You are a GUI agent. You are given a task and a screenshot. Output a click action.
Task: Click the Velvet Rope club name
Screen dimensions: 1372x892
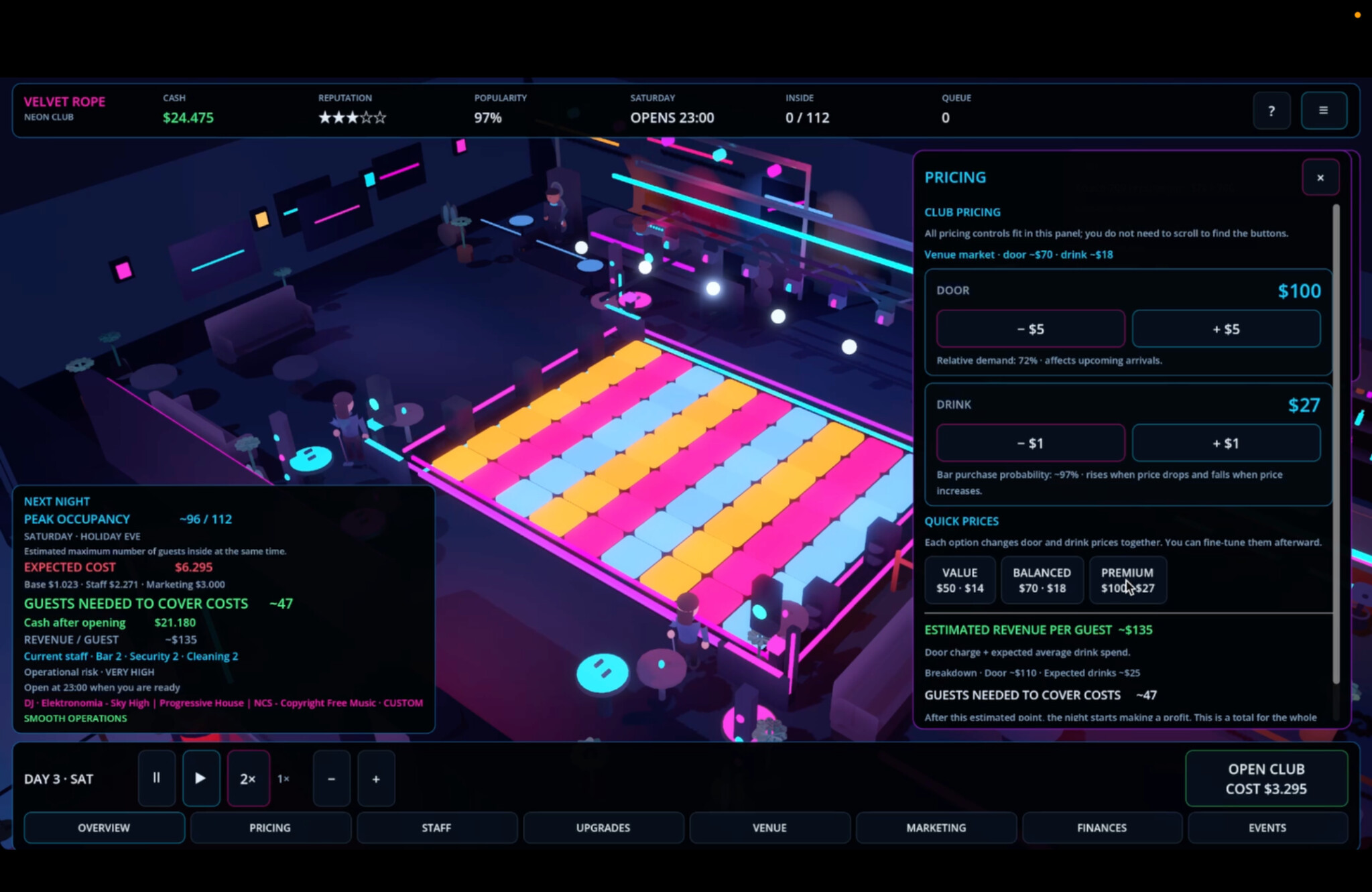coord(65,102)
